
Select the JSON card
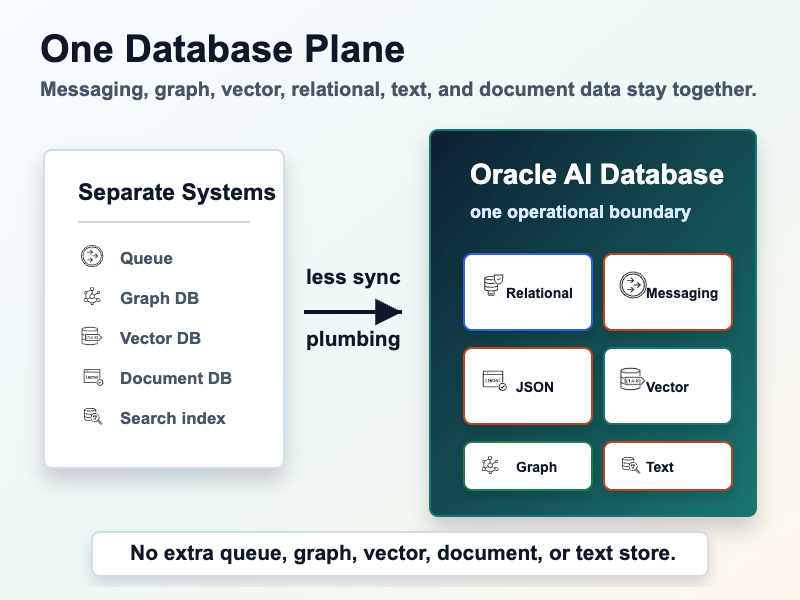click(x=528, y=386)
